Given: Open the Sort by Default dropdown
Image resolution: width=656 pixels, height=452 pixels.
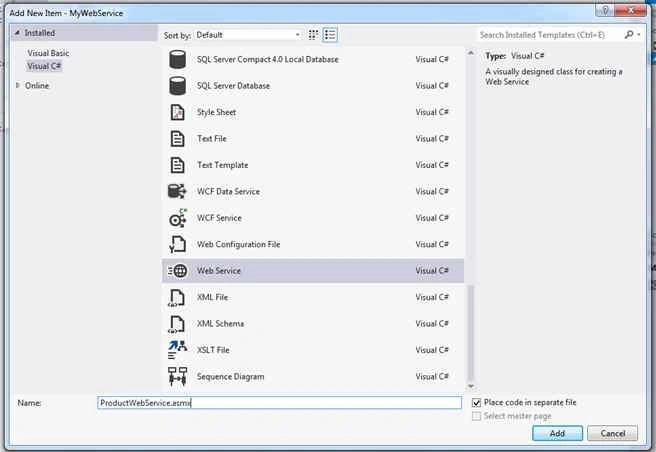Looking at the screenshot, I should tap(248, 35).
